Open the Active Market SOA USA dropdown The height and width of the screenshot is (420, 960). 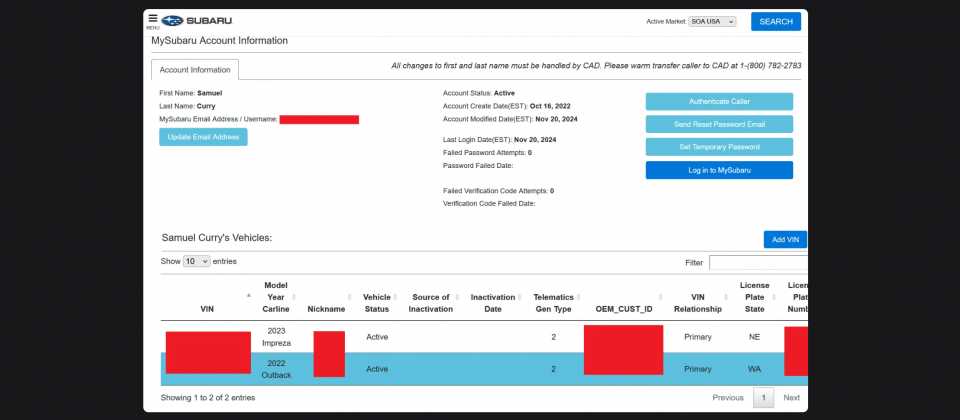[x=712, y=21]
